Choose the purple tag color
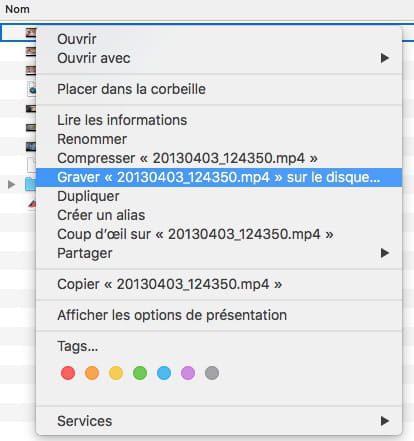 click(188, 373)
